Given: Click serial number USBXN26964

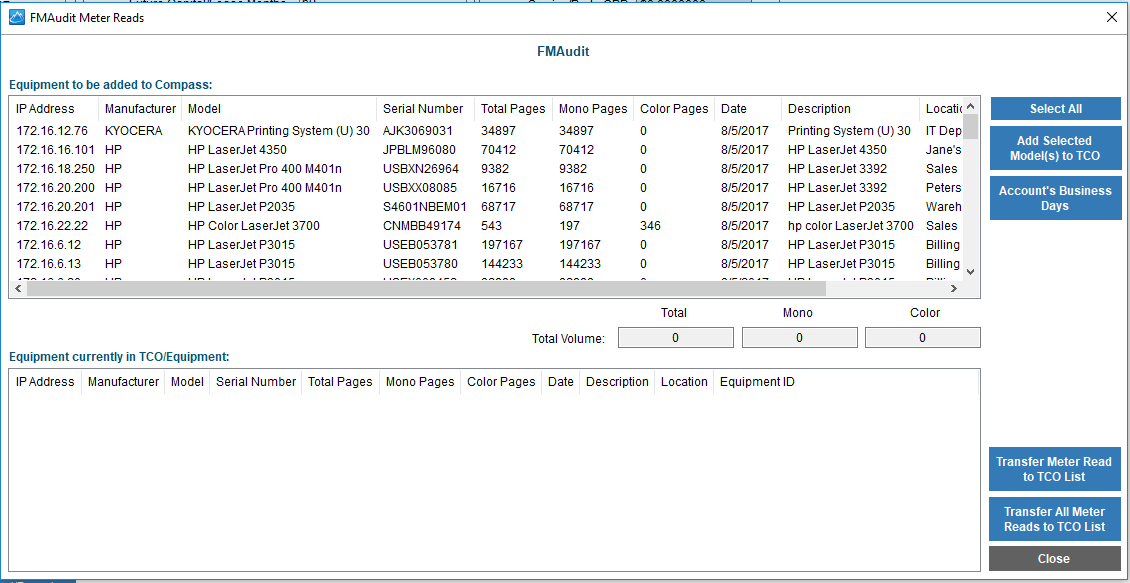Looking at the screenshot, I should point(421,169).
